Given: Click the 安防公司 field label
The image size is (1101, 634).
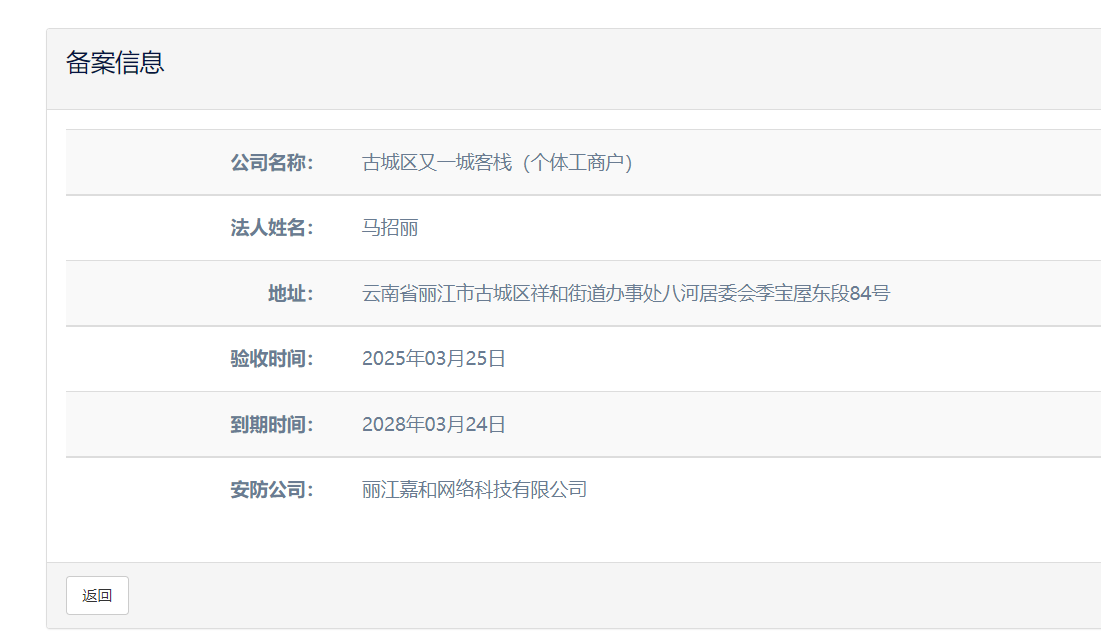Looking at the screenshot, I should [x=271, y=490].
